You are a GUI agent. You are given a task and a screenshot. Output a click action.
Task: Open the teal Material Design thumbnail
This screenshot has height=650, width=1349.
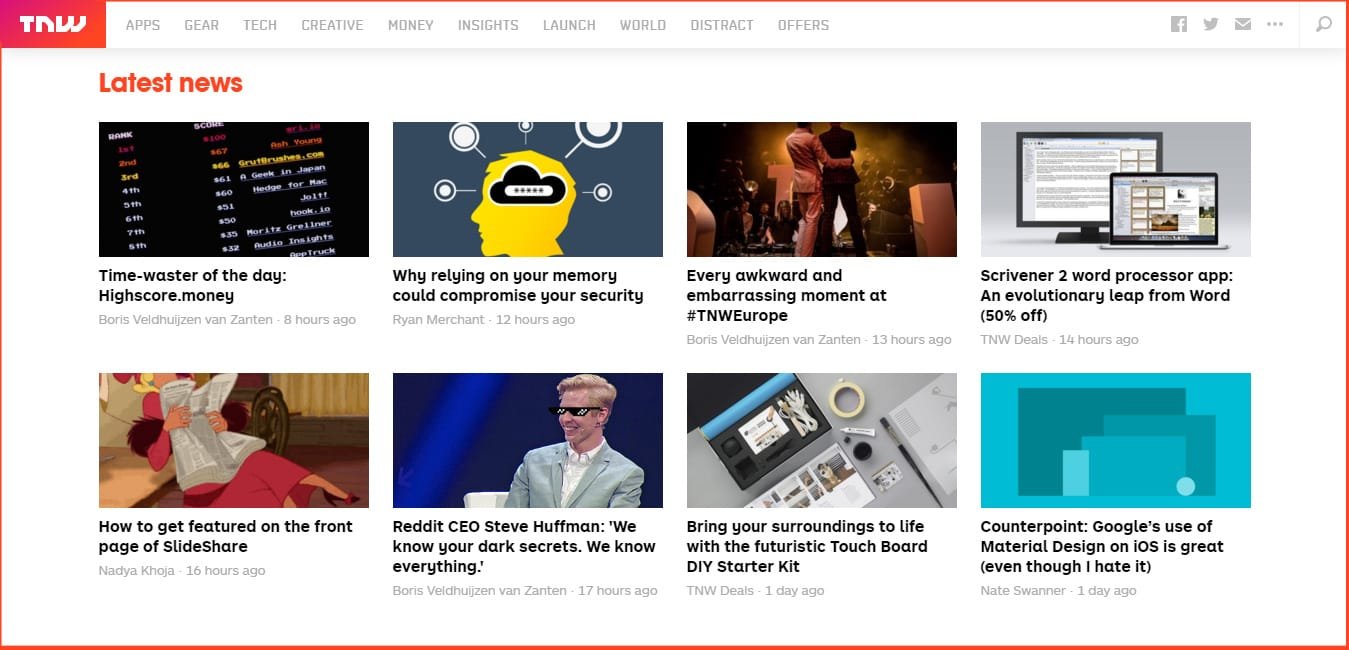pos(1116,440)
